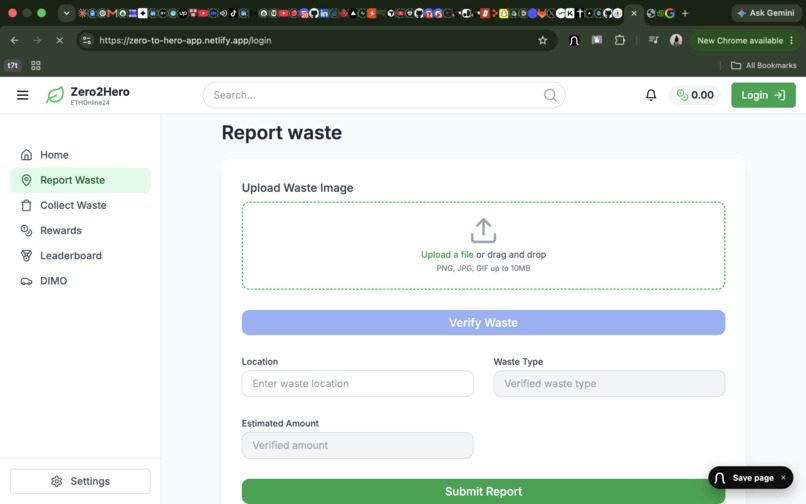Click browser back arrow
Viewport: 806px width, 504px height.
coord(14,40)
